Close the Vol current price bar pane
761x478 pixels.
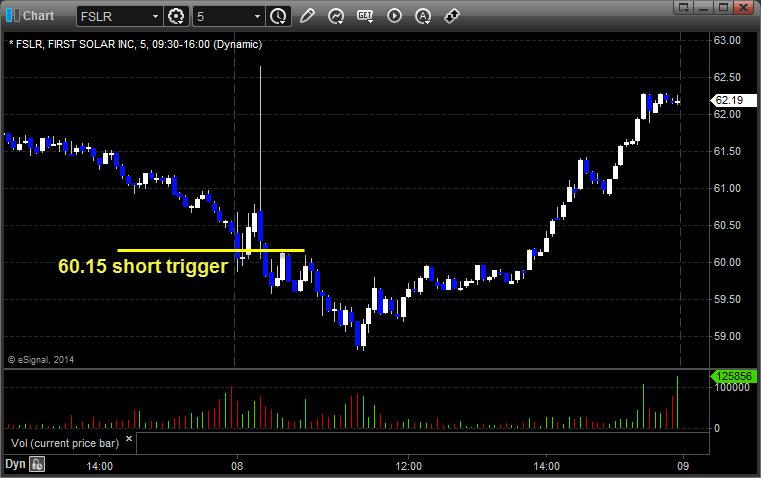coord(129,439)
